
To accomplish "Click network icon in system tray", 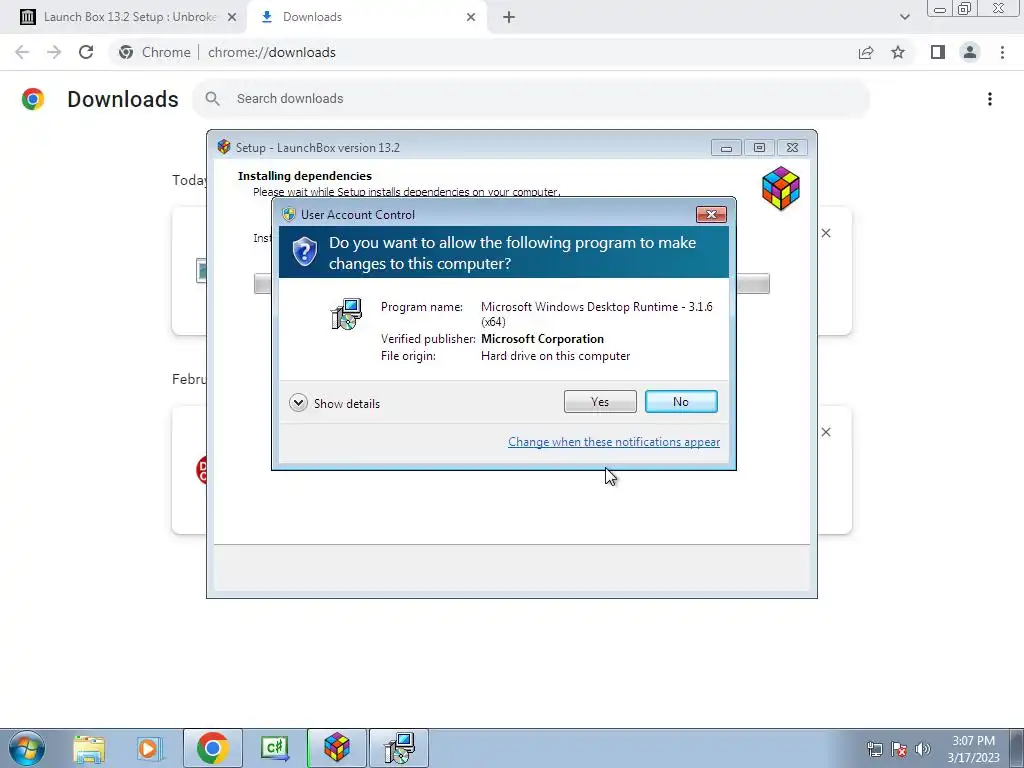I will tap(874, 749).
